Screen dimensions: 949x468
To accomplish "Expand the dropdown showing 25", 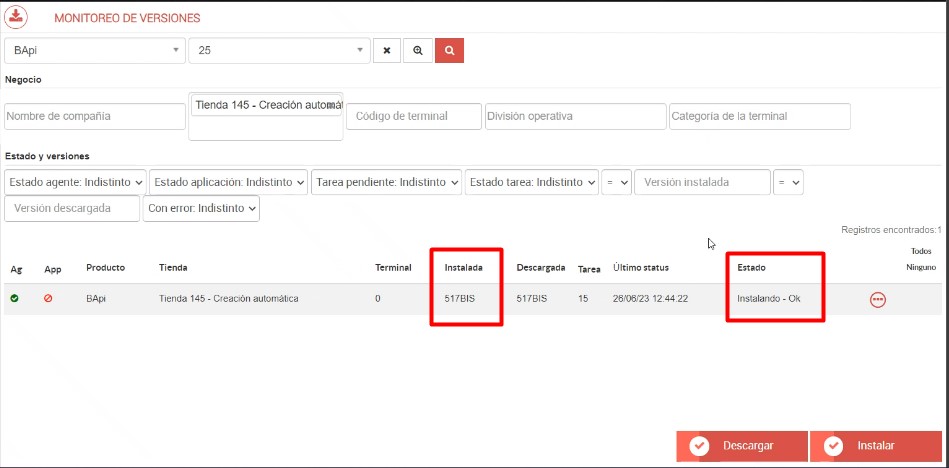I will tap(279, 50).
